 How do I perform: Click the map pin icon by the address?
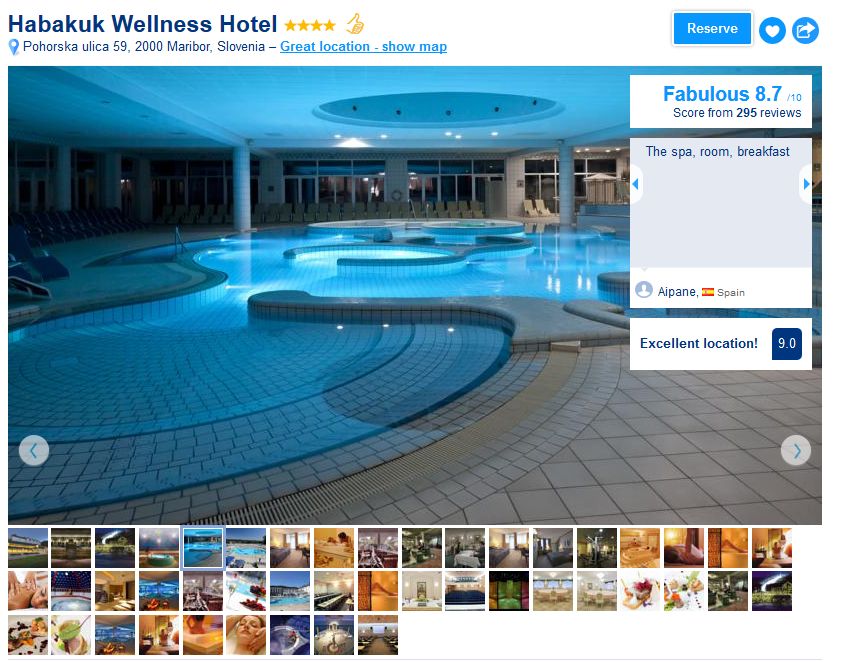(x=14, y=47)
